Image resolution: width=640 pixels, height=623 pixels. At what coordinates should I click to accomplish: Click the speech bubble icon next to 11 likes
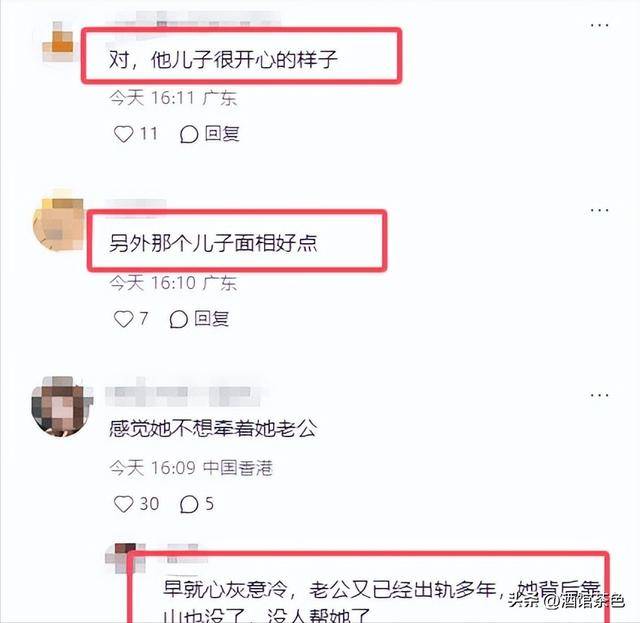tap(189, 134)
